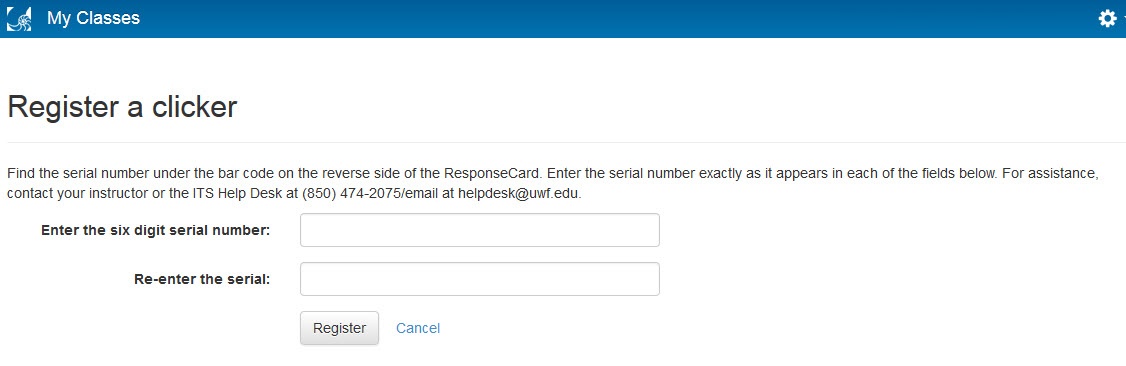Click the 'Enter the six digit serial number' label
The image size is (1126, 366).
[156, 230]
